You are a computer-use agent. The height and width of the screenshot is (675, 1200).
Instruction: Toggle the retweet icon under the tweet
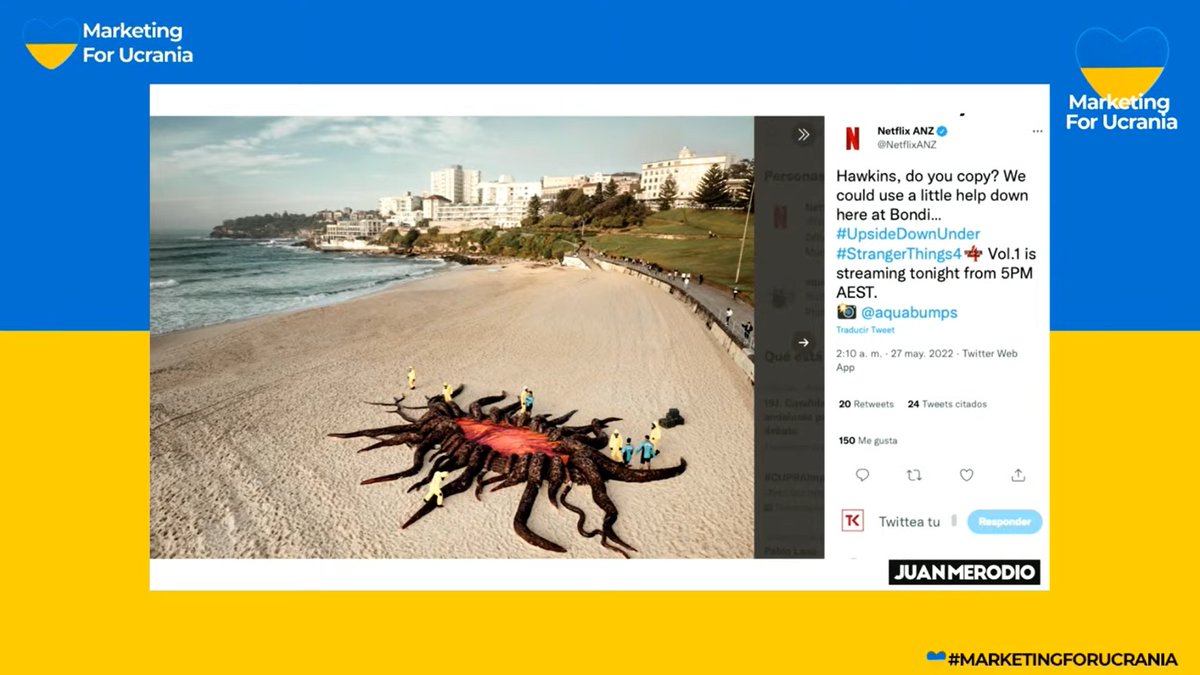click(913, 475)
